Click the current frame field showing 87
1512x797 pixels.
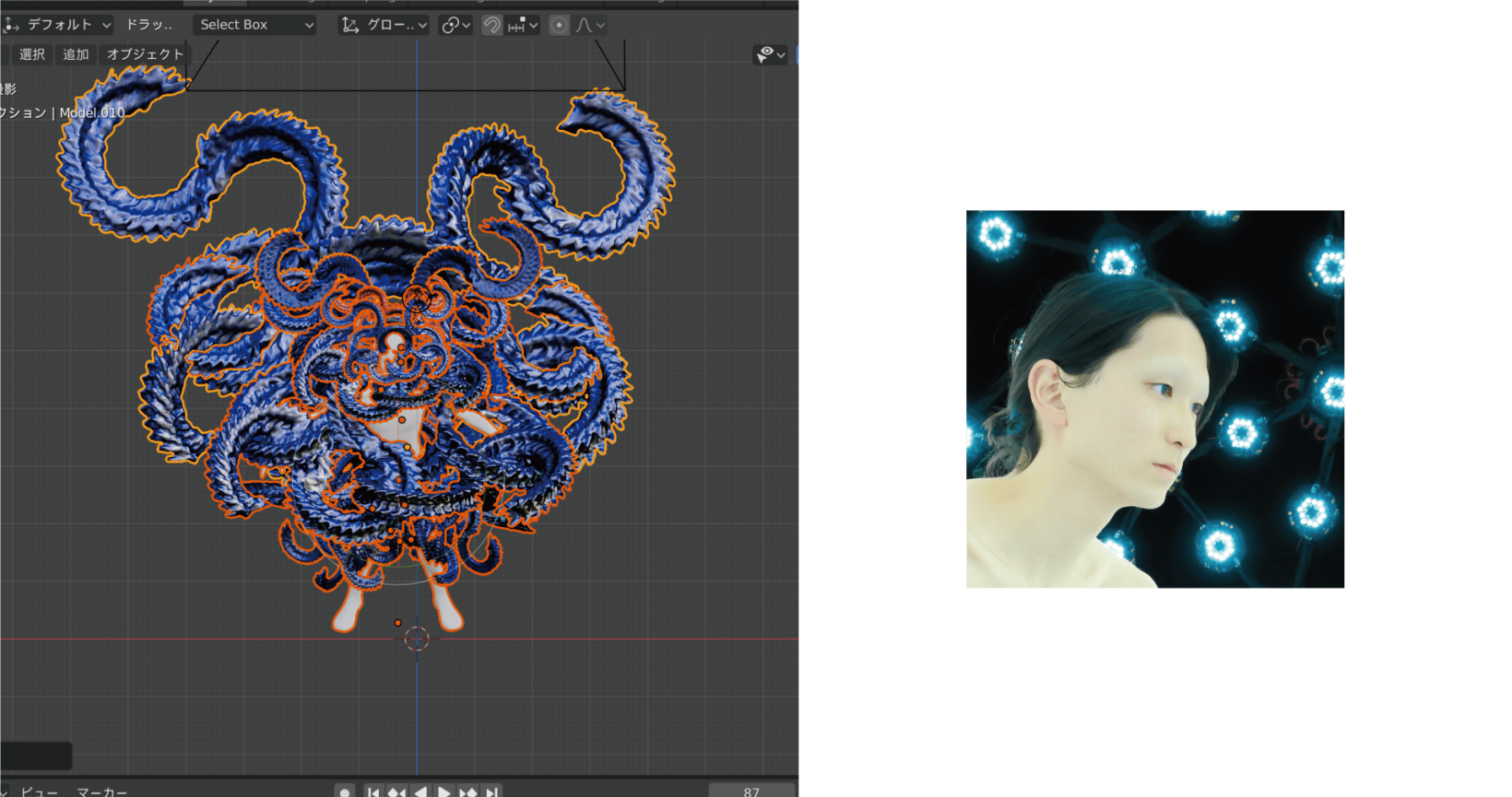[x=751, y=791]
